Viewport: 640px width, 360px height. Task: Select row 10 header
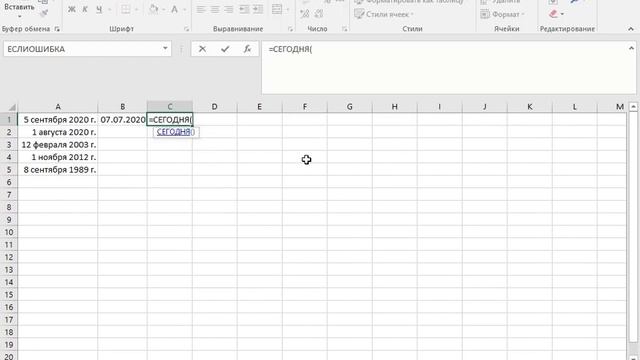pos(9,232)
